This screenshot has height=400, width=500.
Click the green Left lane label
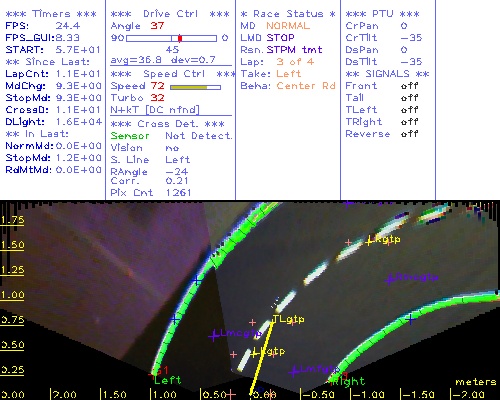[168, 380]
